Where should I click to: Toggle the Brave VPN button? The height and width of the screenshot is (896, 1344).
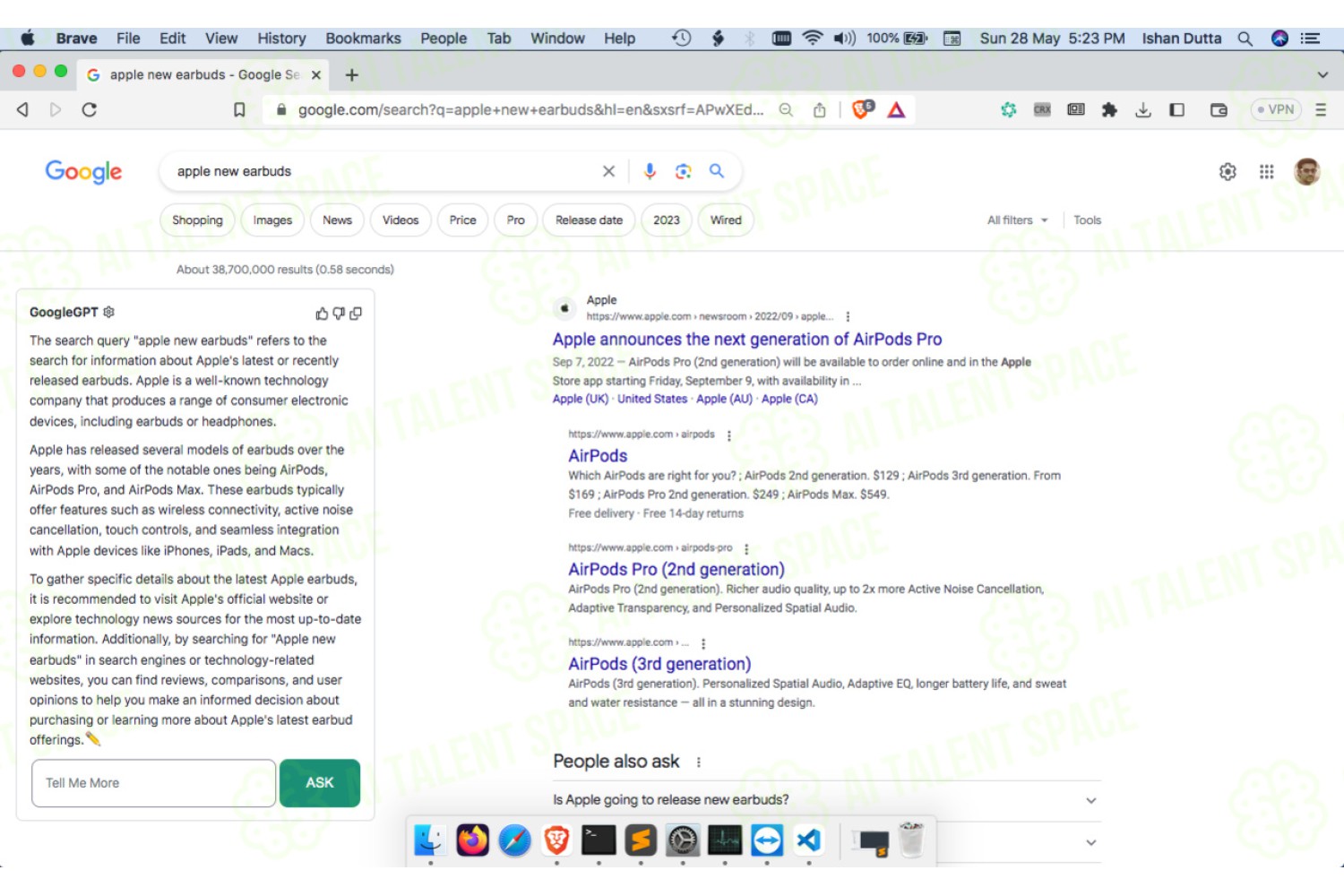(1275, 109)
